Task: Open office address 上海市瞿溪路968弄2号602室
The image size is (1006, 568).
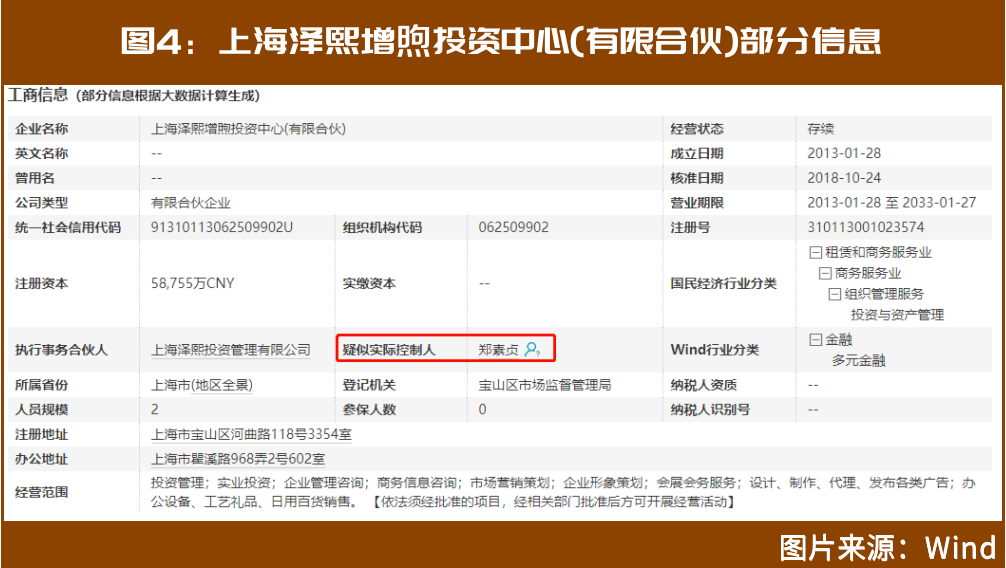Action: 237,459
